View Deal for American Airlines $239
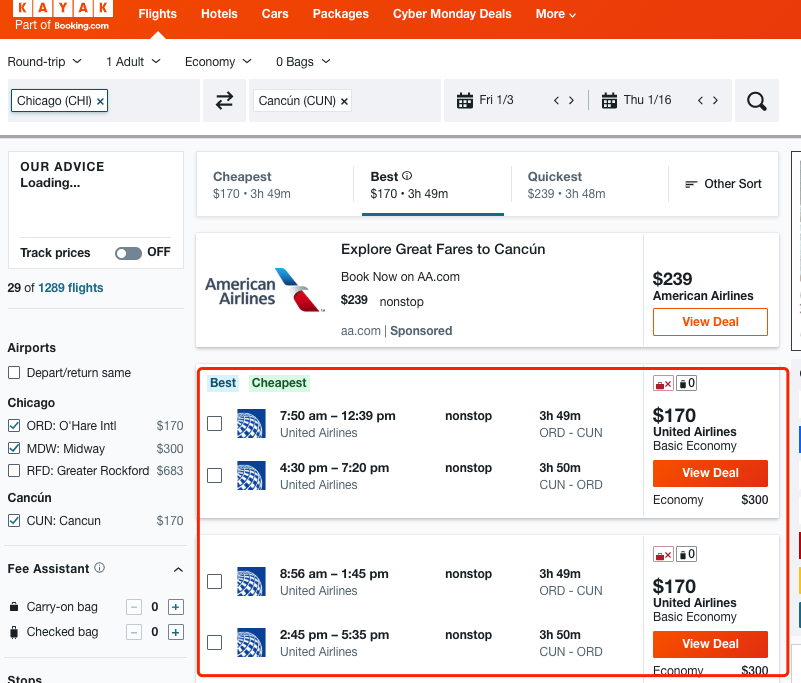This screenshot has width=801, height=683. (x=710, y=322)
